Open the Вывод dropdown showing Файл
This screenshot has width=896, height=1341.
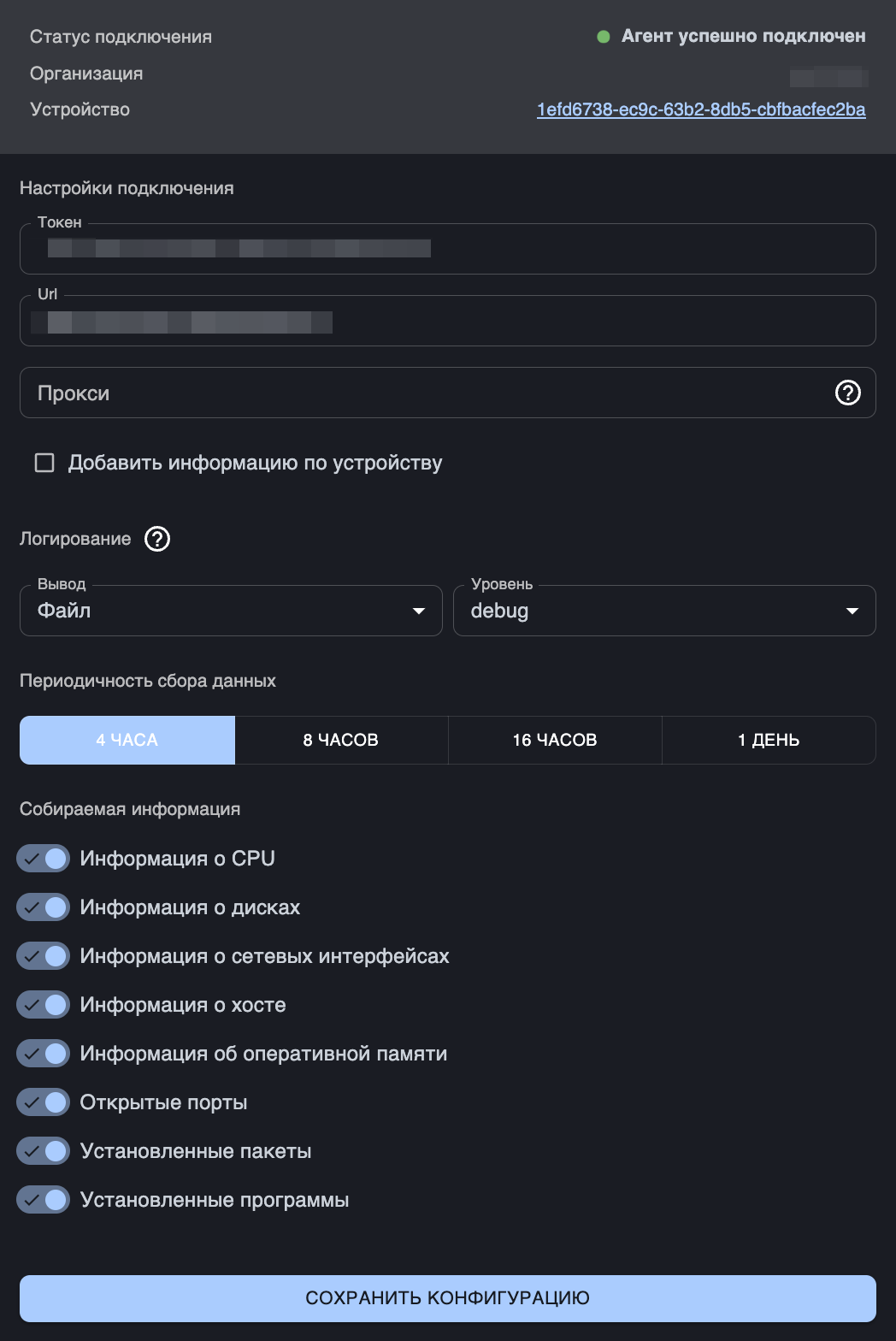click(x=231, y=611)
